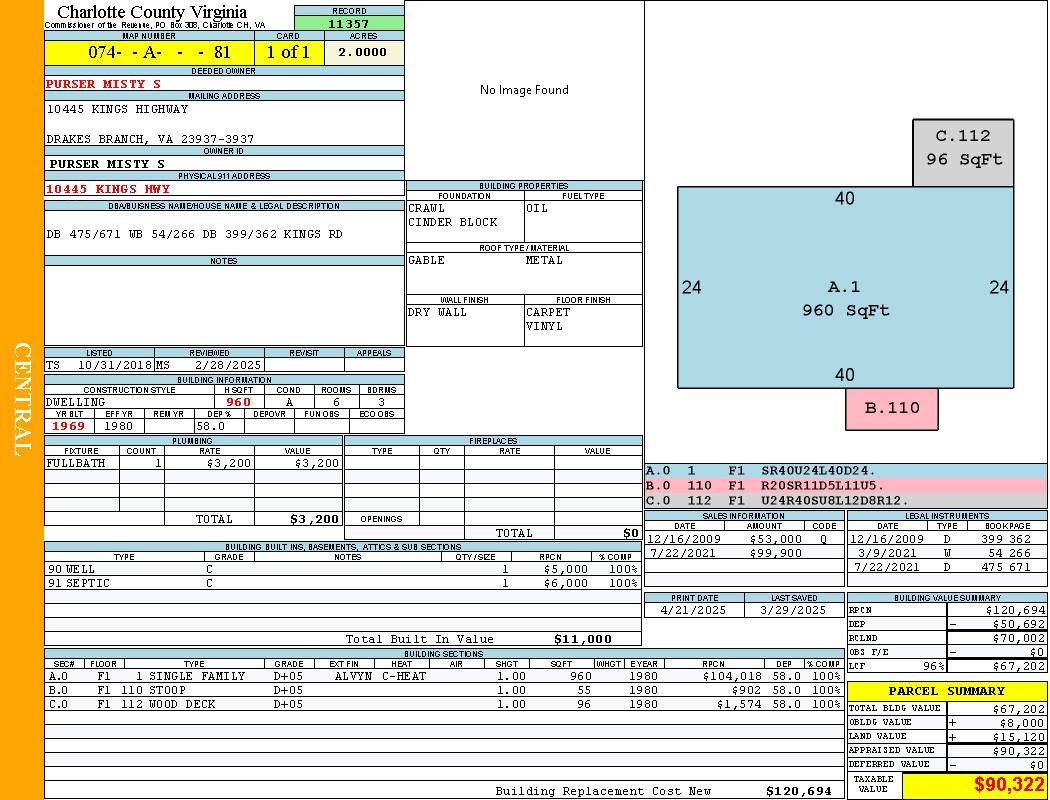Click the green record number 11357
The width and height of the screenshot is (1050, 800).
pyautogui.click(x=349, y=23)
